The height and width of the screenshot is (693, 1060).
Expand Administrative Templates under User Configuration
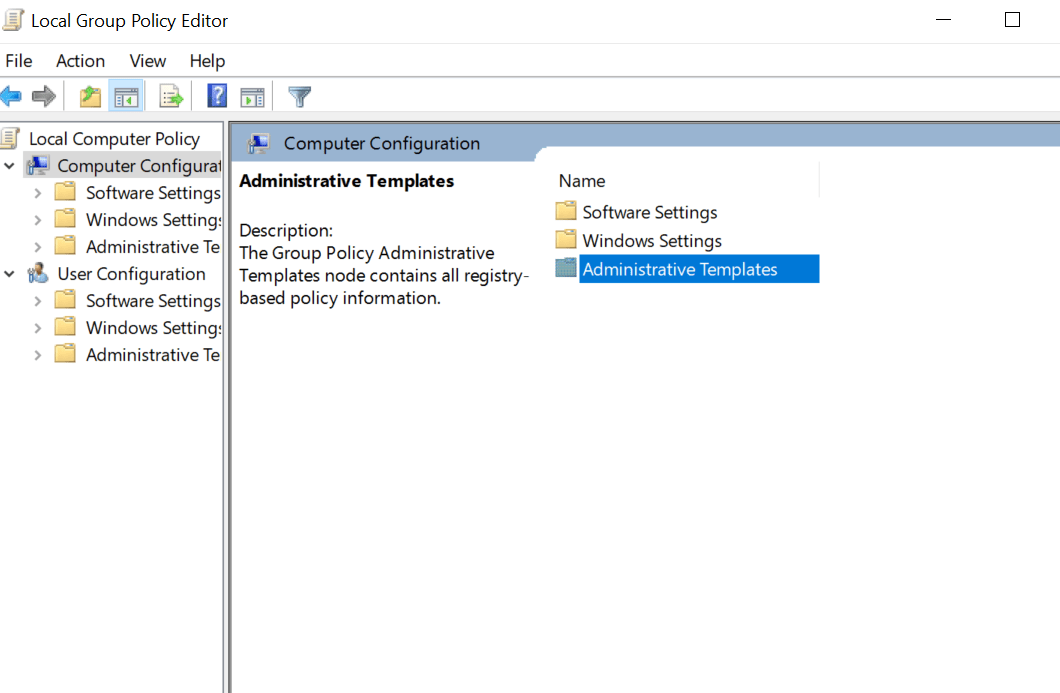[x=38, y=354]
